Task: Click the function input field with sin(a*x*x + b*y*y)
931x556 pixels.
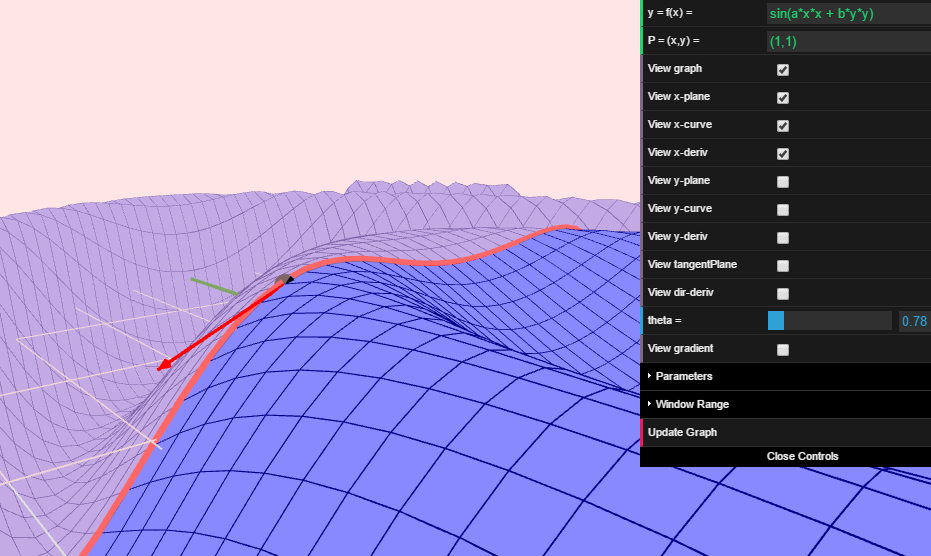Action: point(848,13)
